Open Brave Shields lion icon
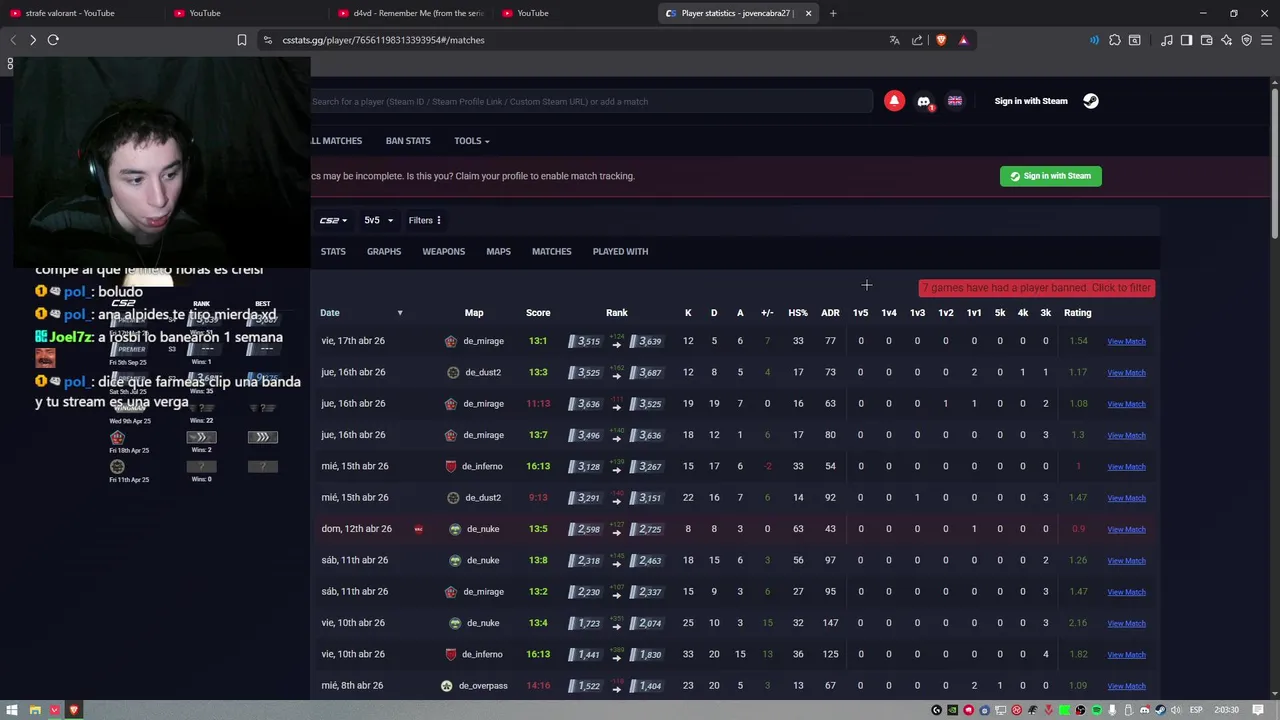 (941, 40)
